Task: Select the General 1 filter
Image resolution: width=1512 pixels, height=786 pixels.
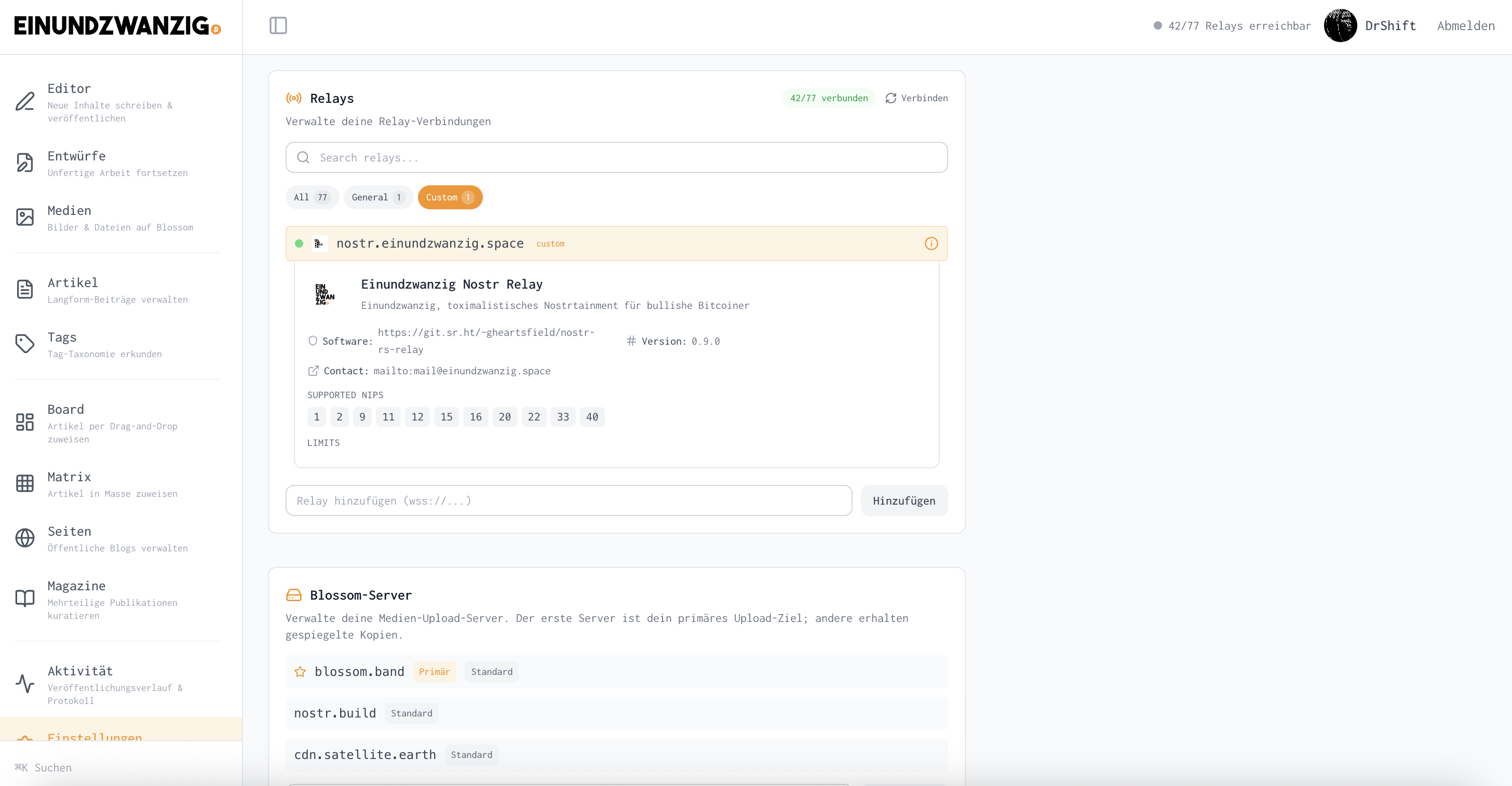Action: [x=379, y=197]
